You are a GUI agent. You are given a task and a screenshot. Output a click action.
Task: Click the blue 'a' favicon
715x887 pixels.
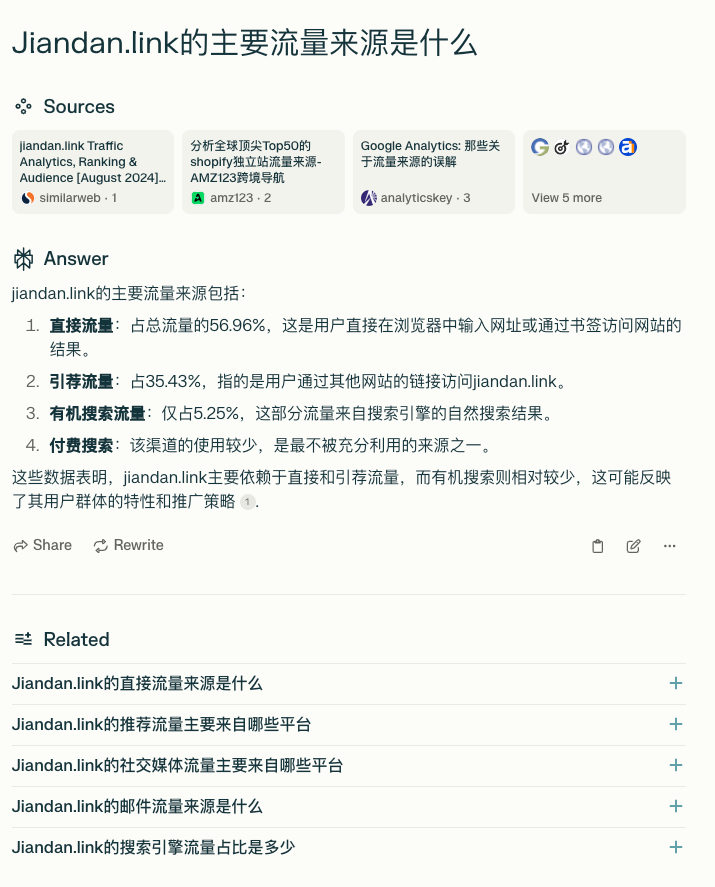coord(628,147)
